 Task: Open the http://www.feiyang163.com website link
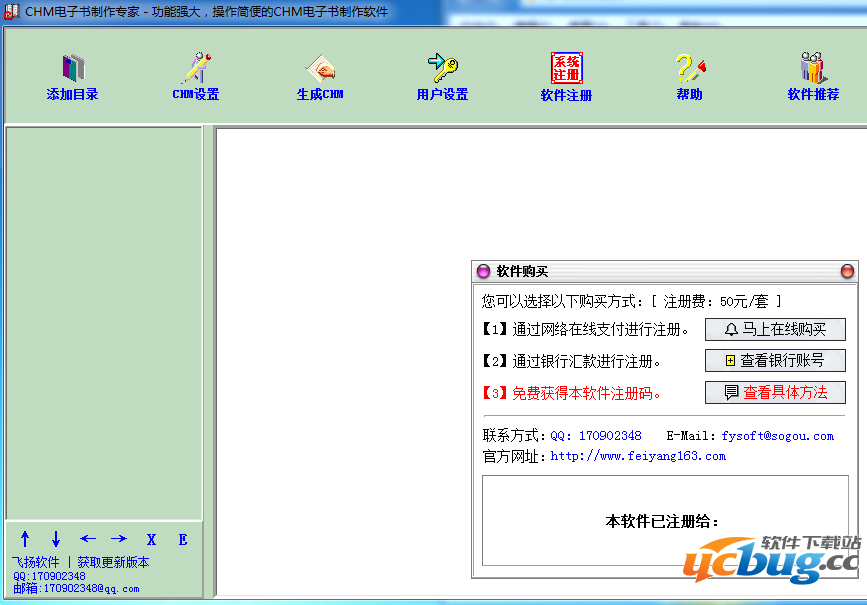tap(638, 456)
